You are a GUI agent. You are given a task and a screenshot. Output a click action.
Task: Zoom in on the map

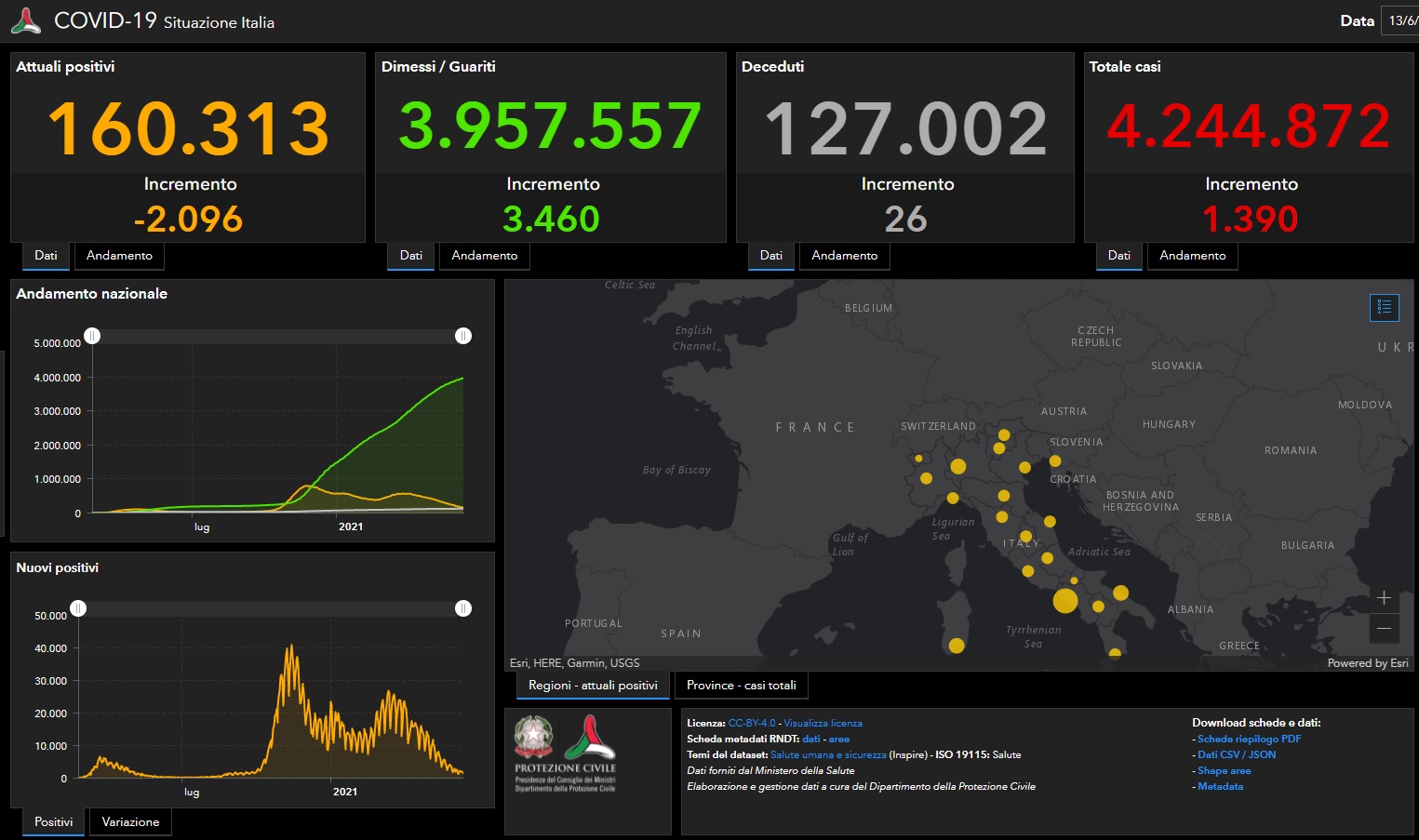pos(1384,598)
